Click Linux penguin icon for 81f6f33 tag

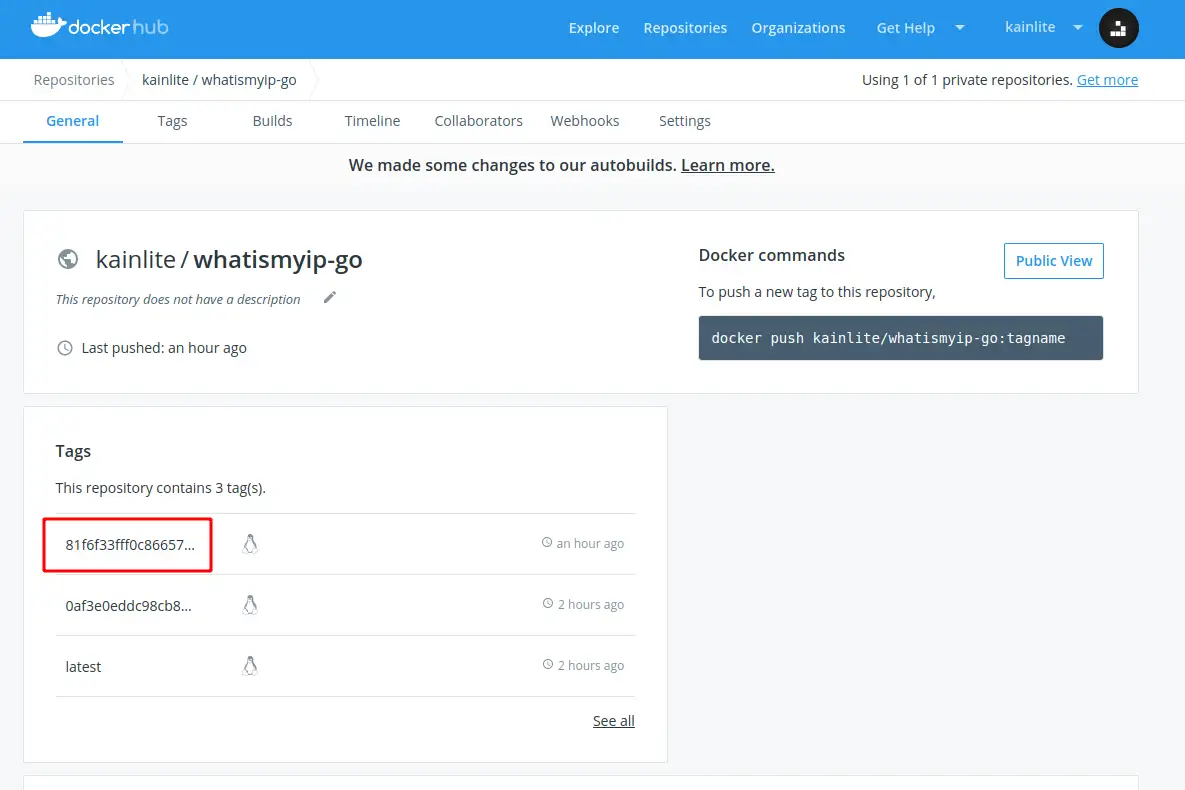250,544
